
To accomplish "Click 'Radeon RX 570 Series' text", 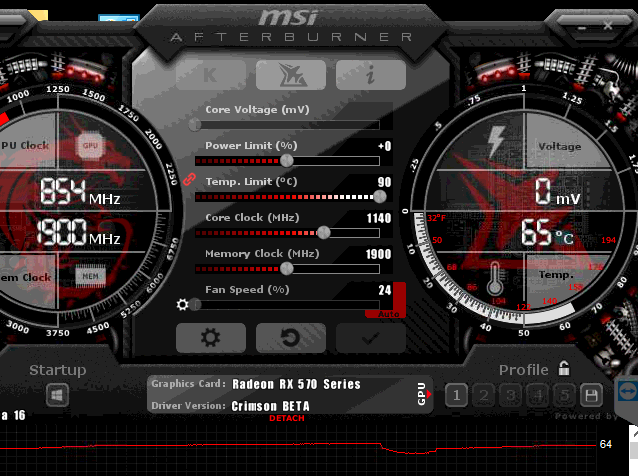I will 296,384.
